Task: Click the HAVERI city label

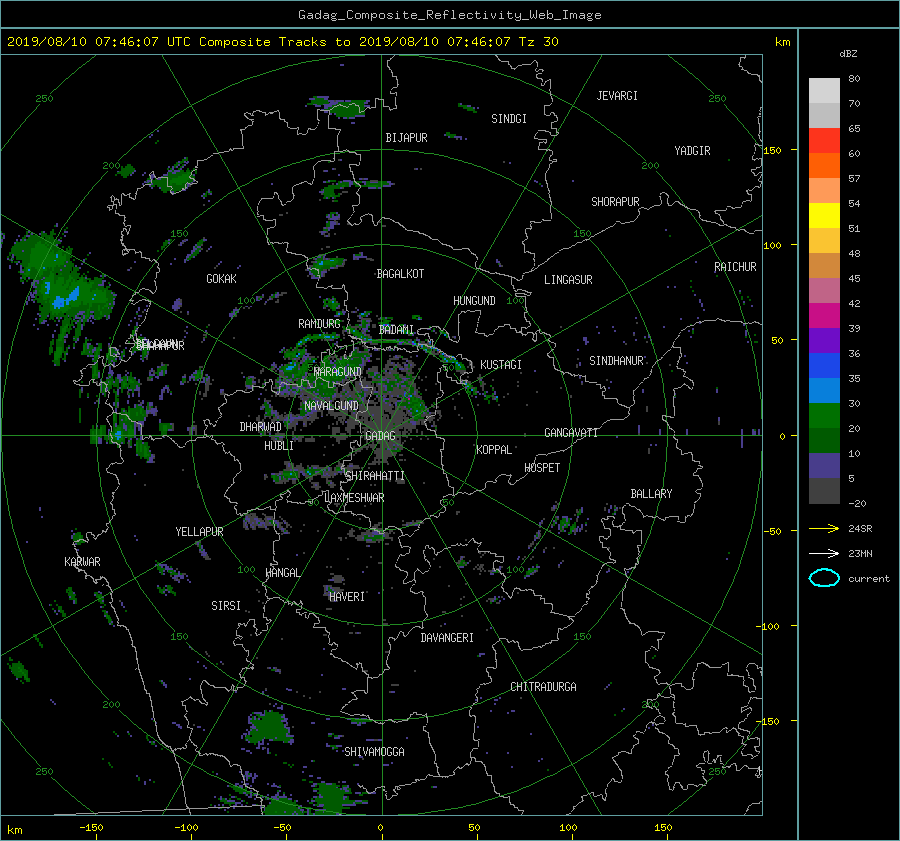Action: tap(347, 597)
